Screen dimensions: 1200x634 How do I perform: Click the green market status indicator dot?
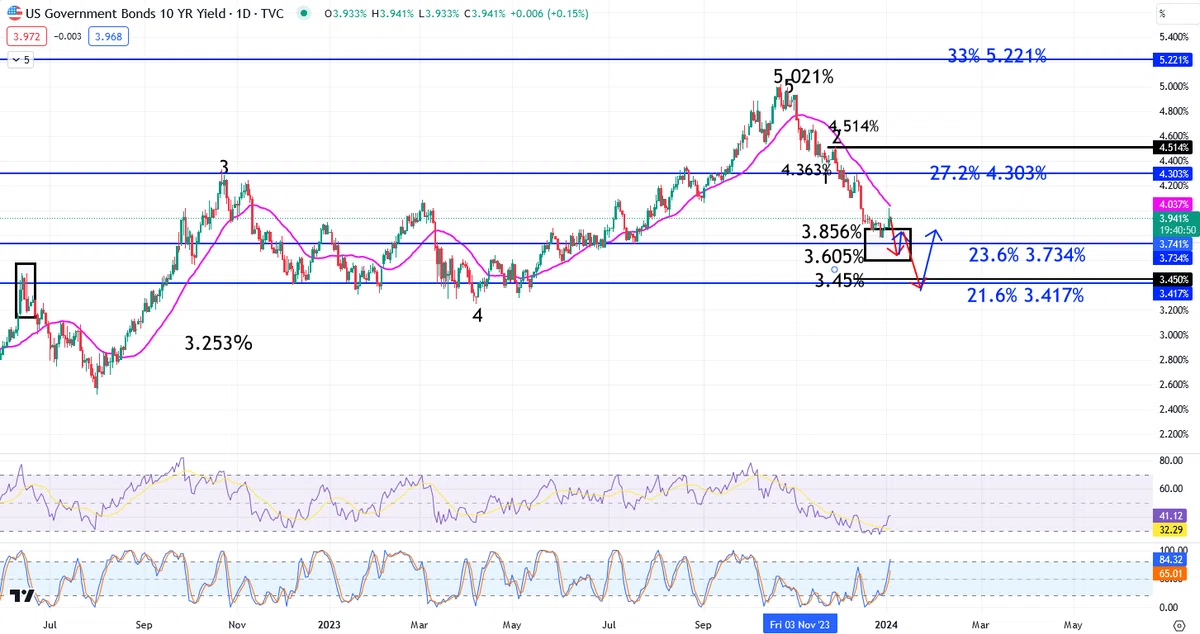[304, 14]
